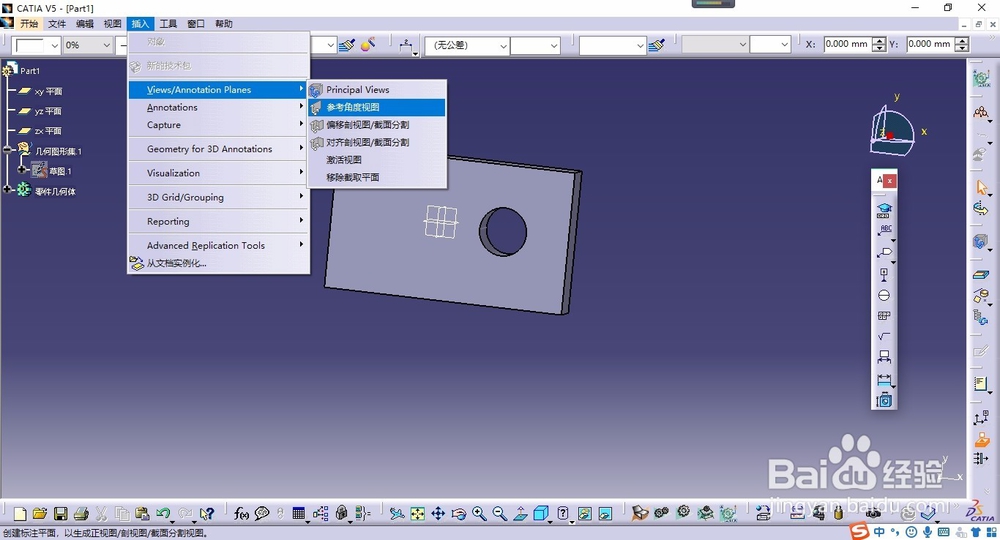Open the 工具 menu
The image size is (1000, 540).
(x=168, y=24)
